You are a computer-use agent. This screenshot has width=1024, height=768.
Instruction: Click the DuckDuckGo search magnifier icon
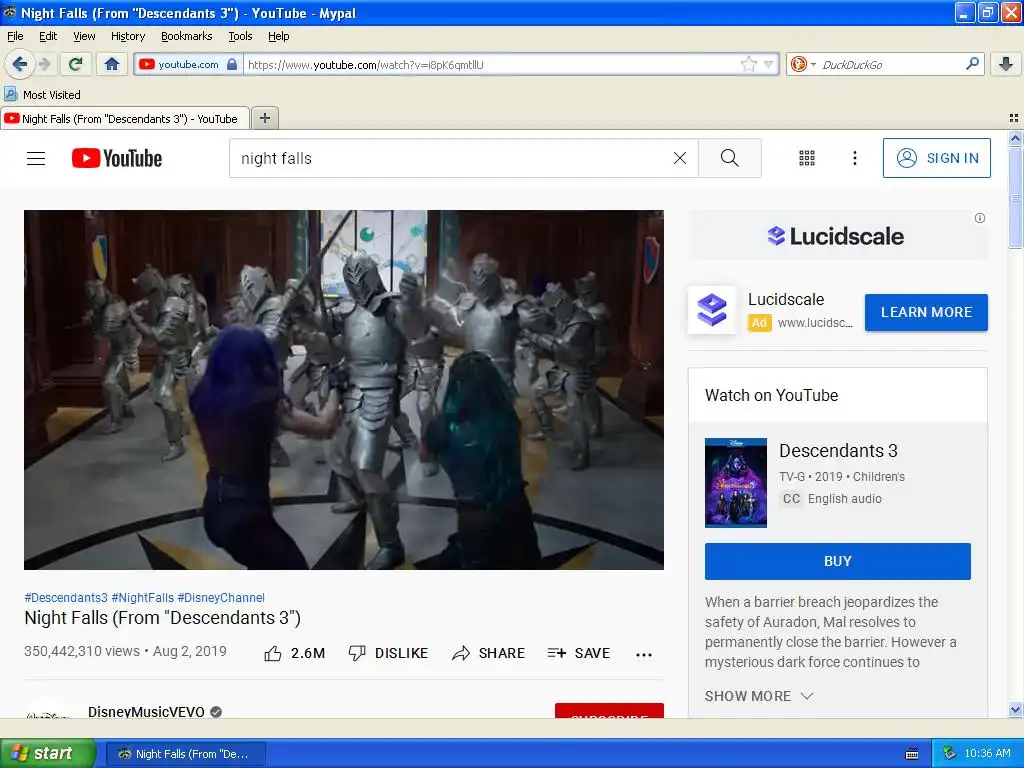tap(972, 64)
